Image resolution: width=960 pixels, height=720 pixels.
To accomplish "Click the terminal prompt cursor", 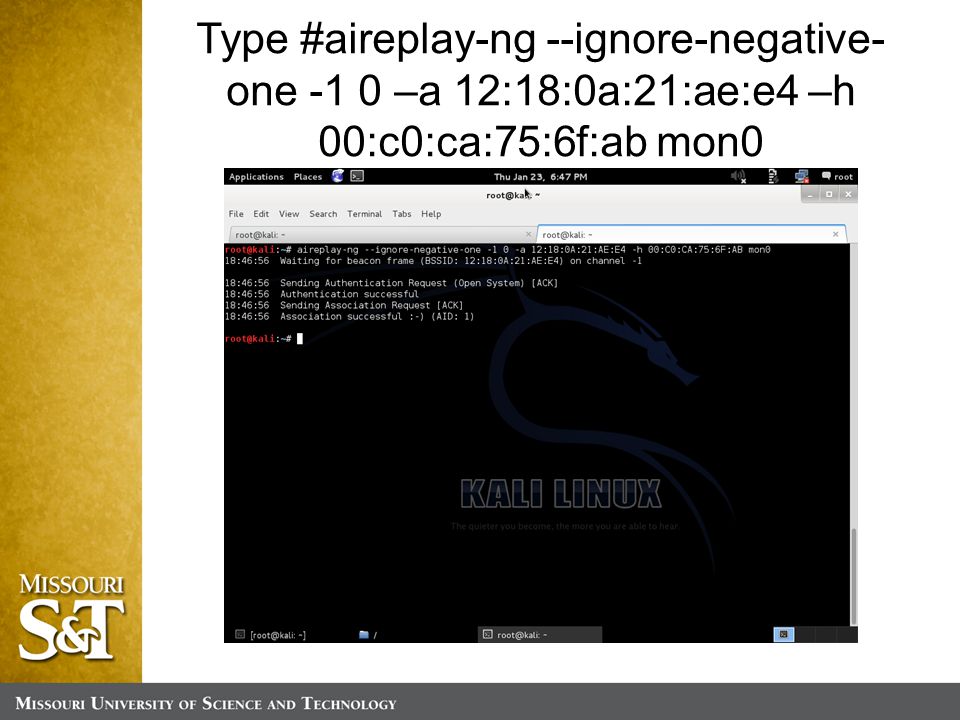I will [300, 339].
